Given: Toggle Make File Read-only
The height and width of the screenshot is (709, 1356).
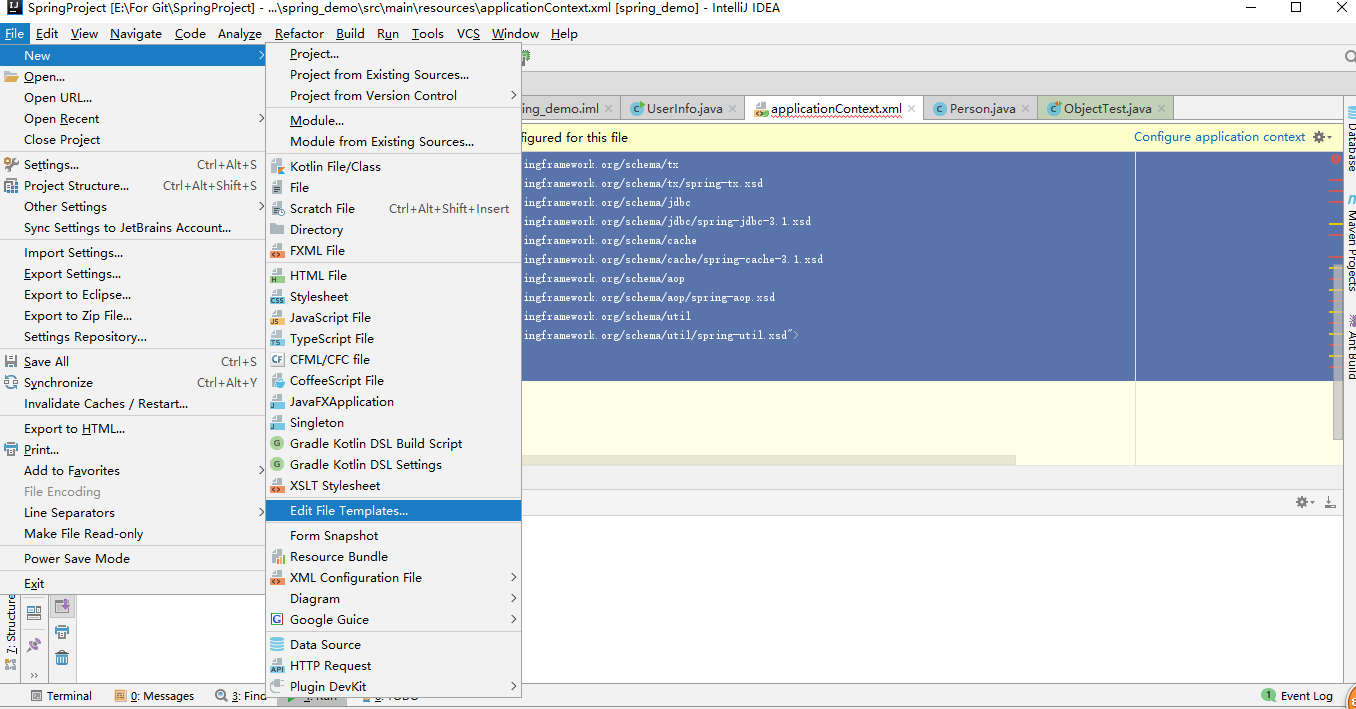Looking at the screenshot, I should click(x=132, y=534).
